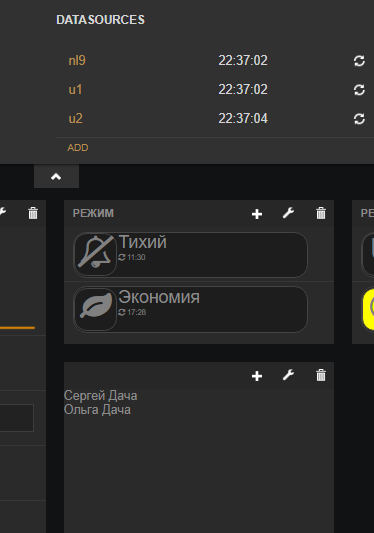
Task: Refresh the u1 datasource
Action: click(359, 90)
